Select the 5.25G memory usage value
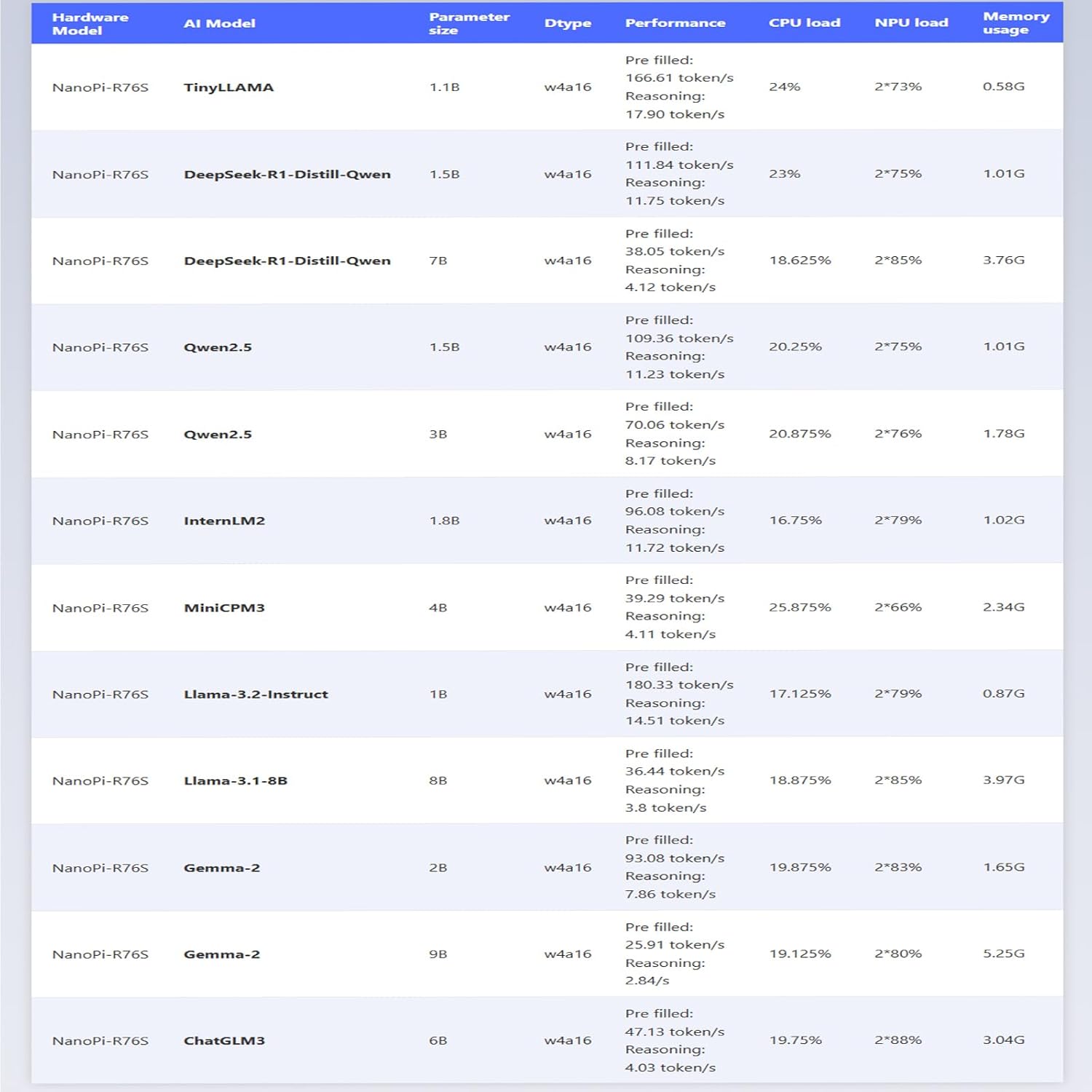Image resolution: width=1092 pixels, height=1092 pixels. tap(1003, 954)
